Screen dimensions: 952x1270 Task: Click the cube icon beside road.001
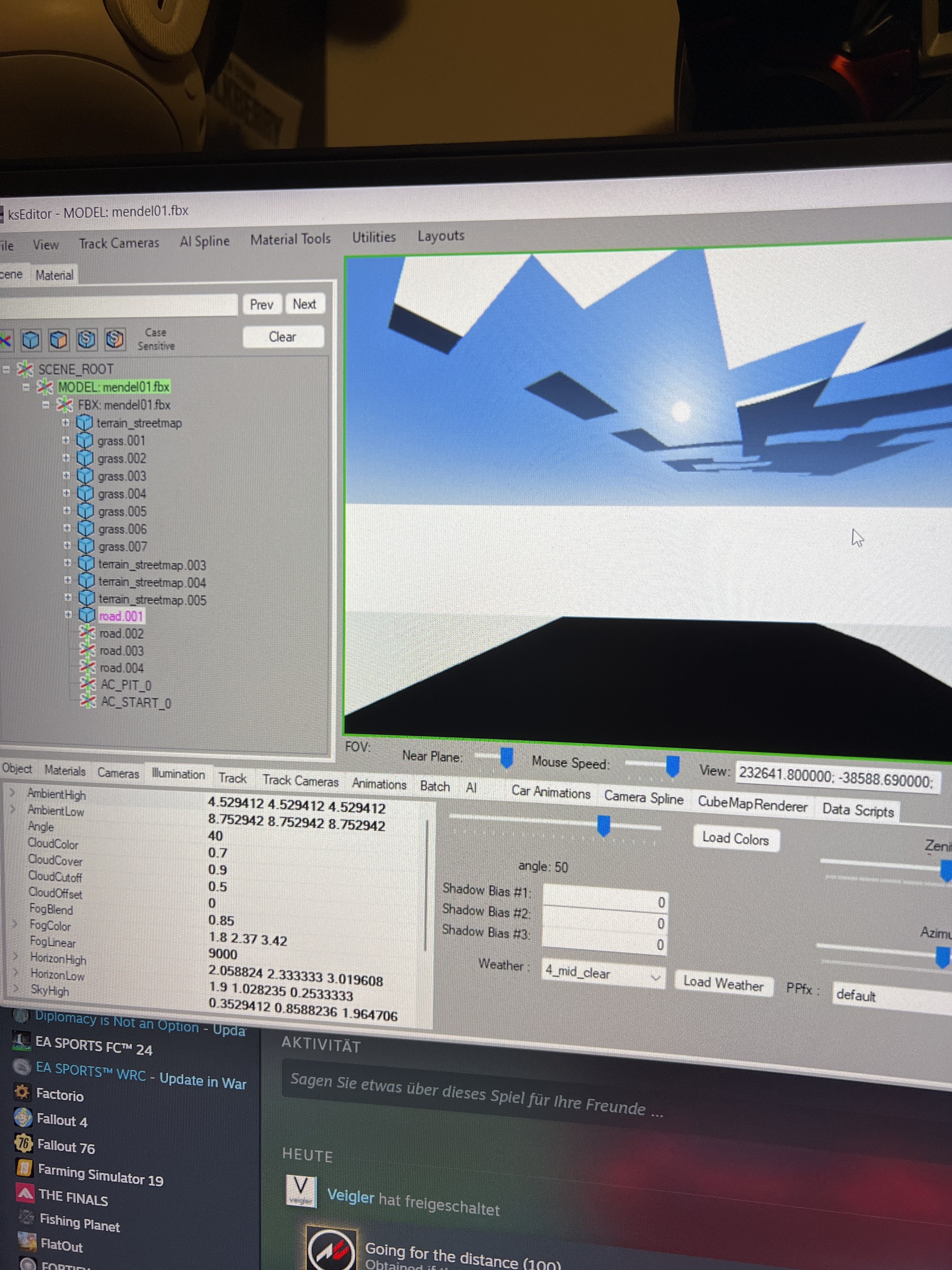click(x=87, y=615)
